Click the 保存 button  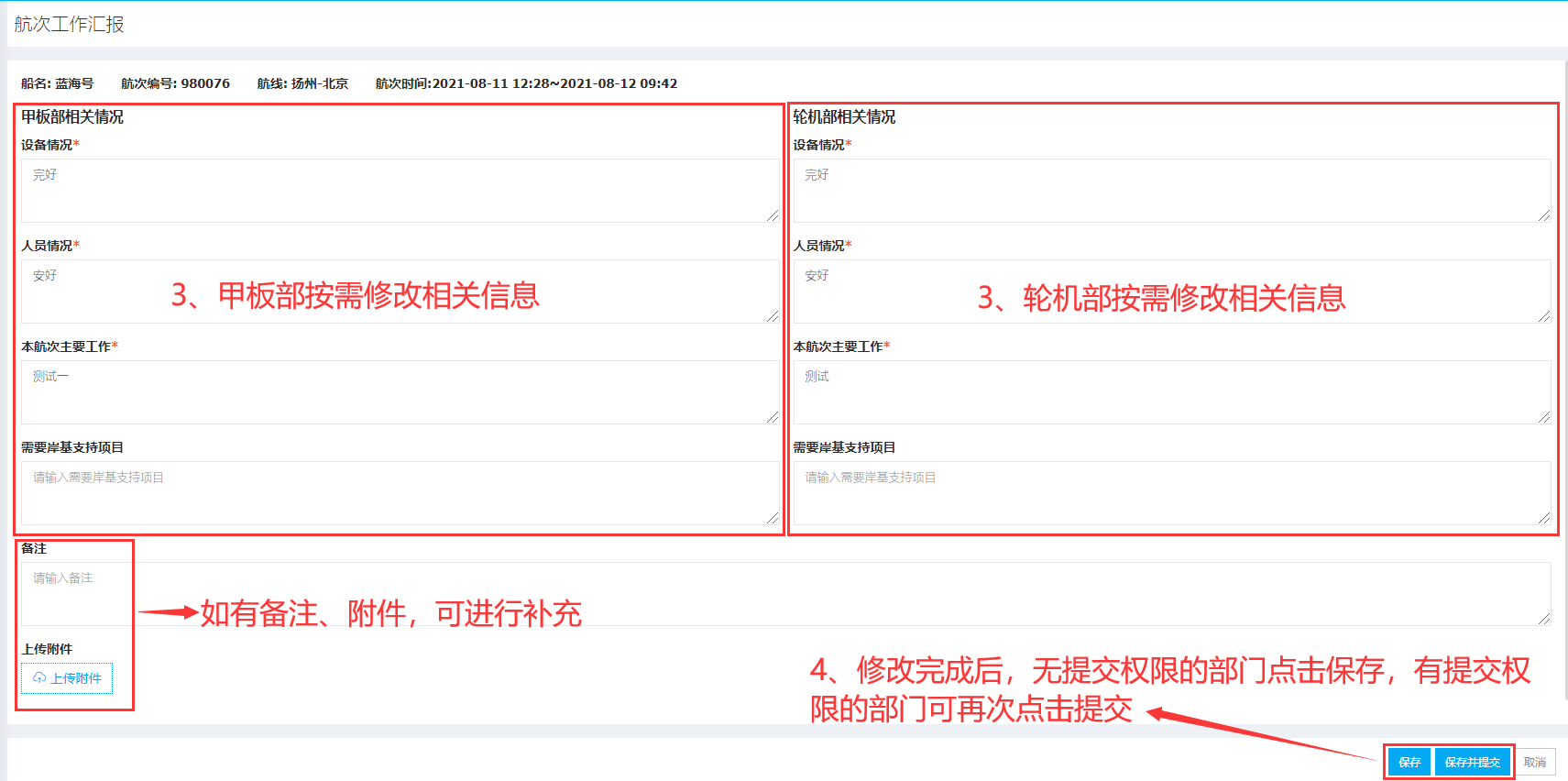tap(1409, 762)
